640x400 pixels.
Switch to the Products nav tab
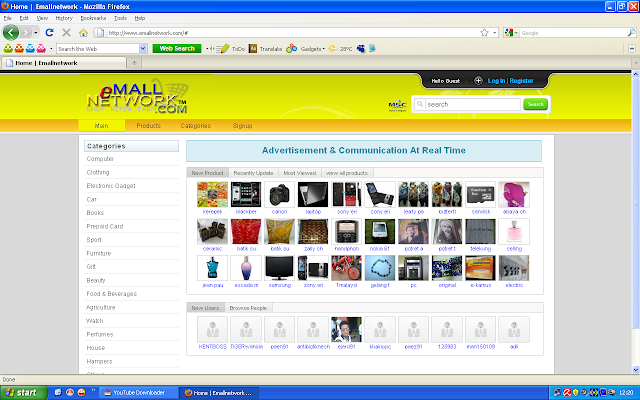click(x=149, y=126)
